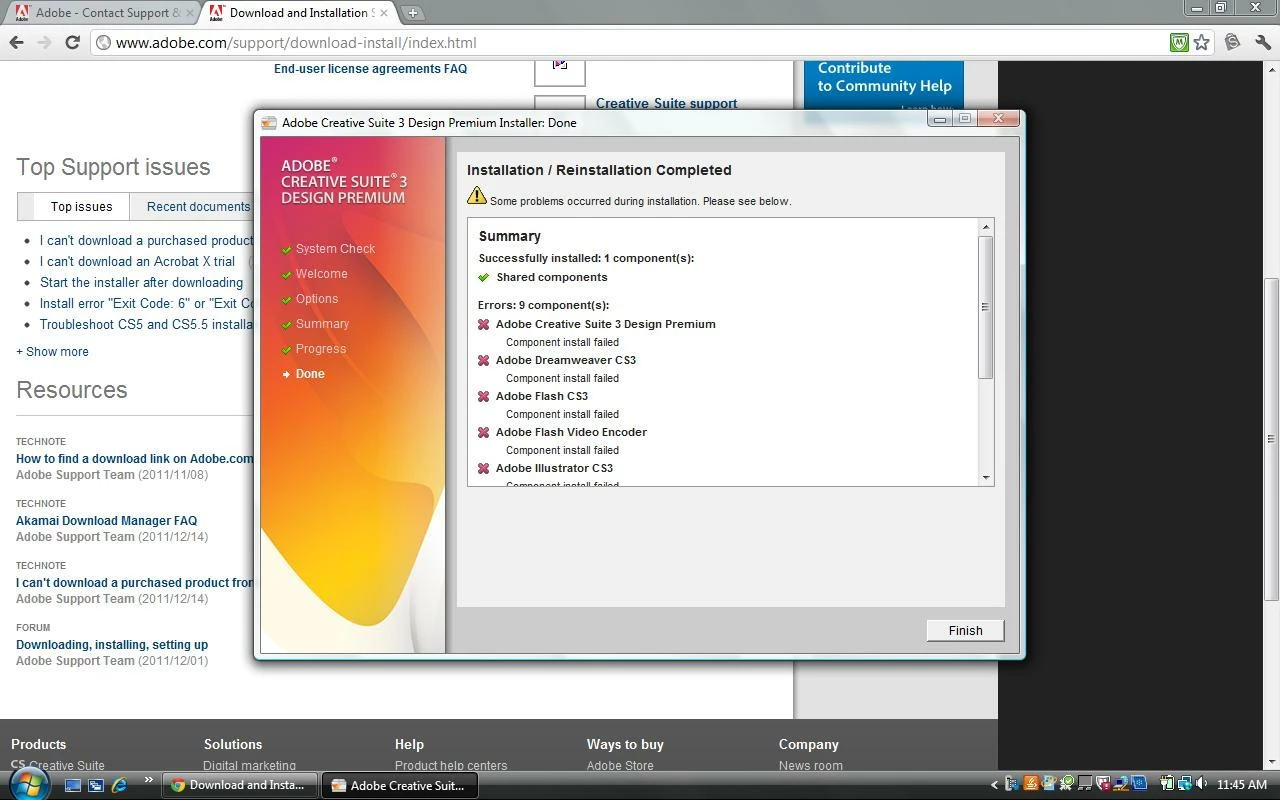Switch to Chrome taskbar button
1280x800 pixels.
point(240,785)
